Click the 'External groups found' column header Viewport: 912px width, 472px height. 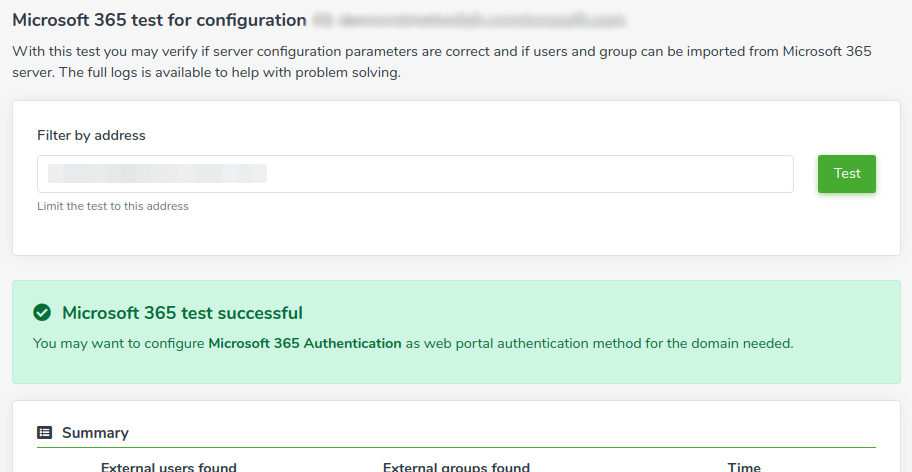457,466
